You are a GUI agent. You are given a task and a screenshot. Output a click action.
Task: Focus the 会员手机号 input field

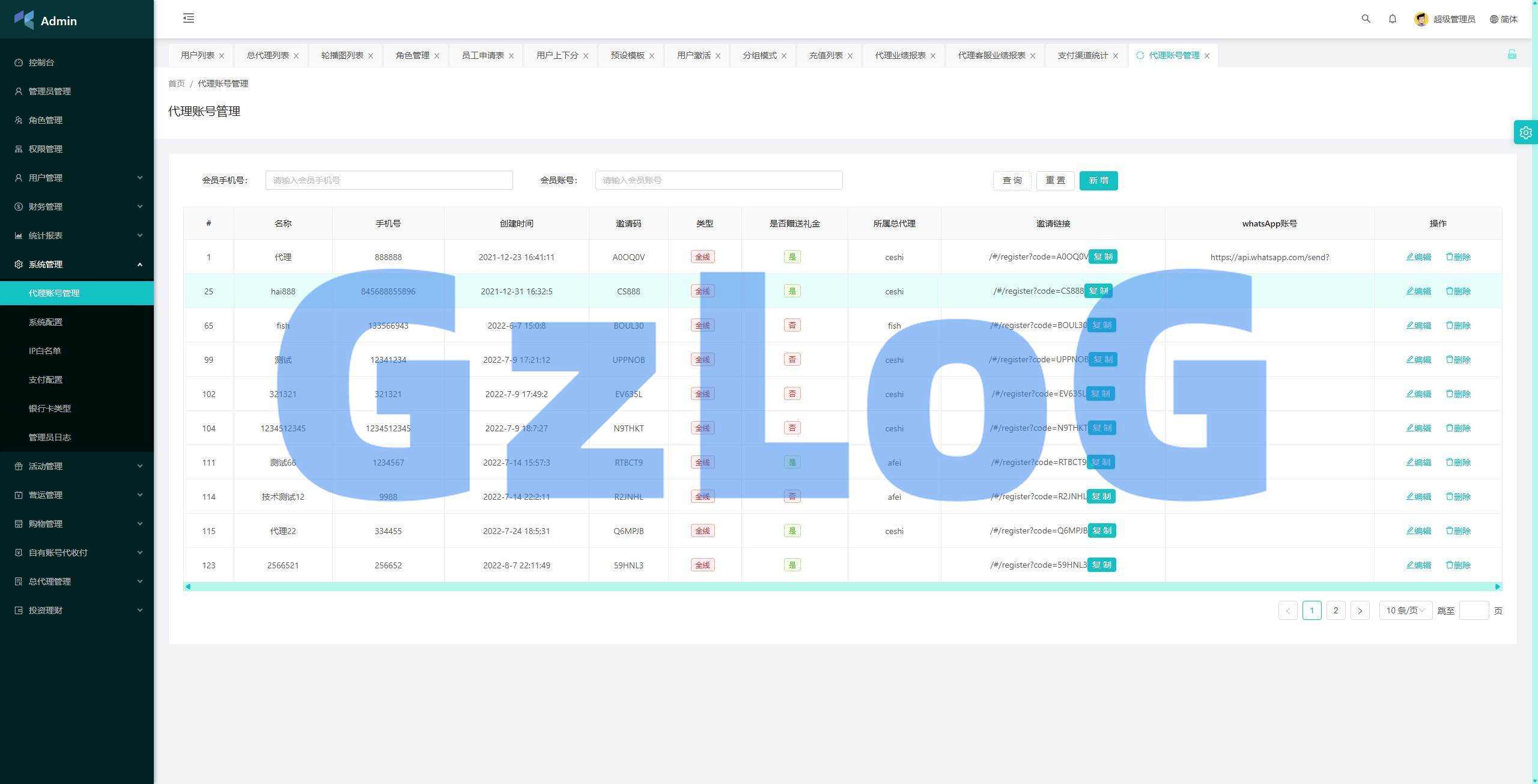[389, 180]
